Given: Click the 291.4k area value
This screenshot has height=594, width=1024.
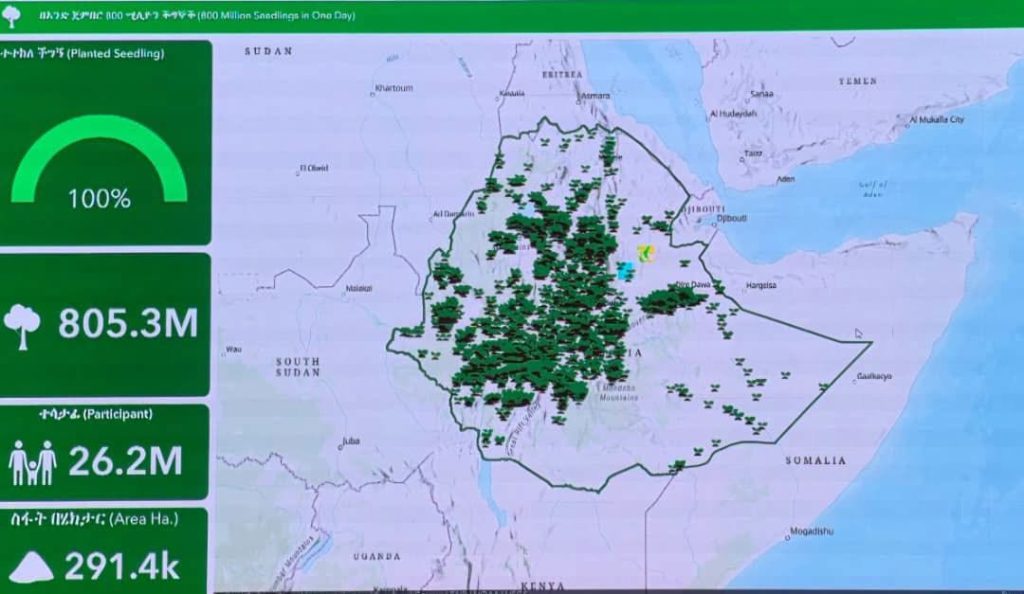Looking at the screenshot, I should pos(121,567).
